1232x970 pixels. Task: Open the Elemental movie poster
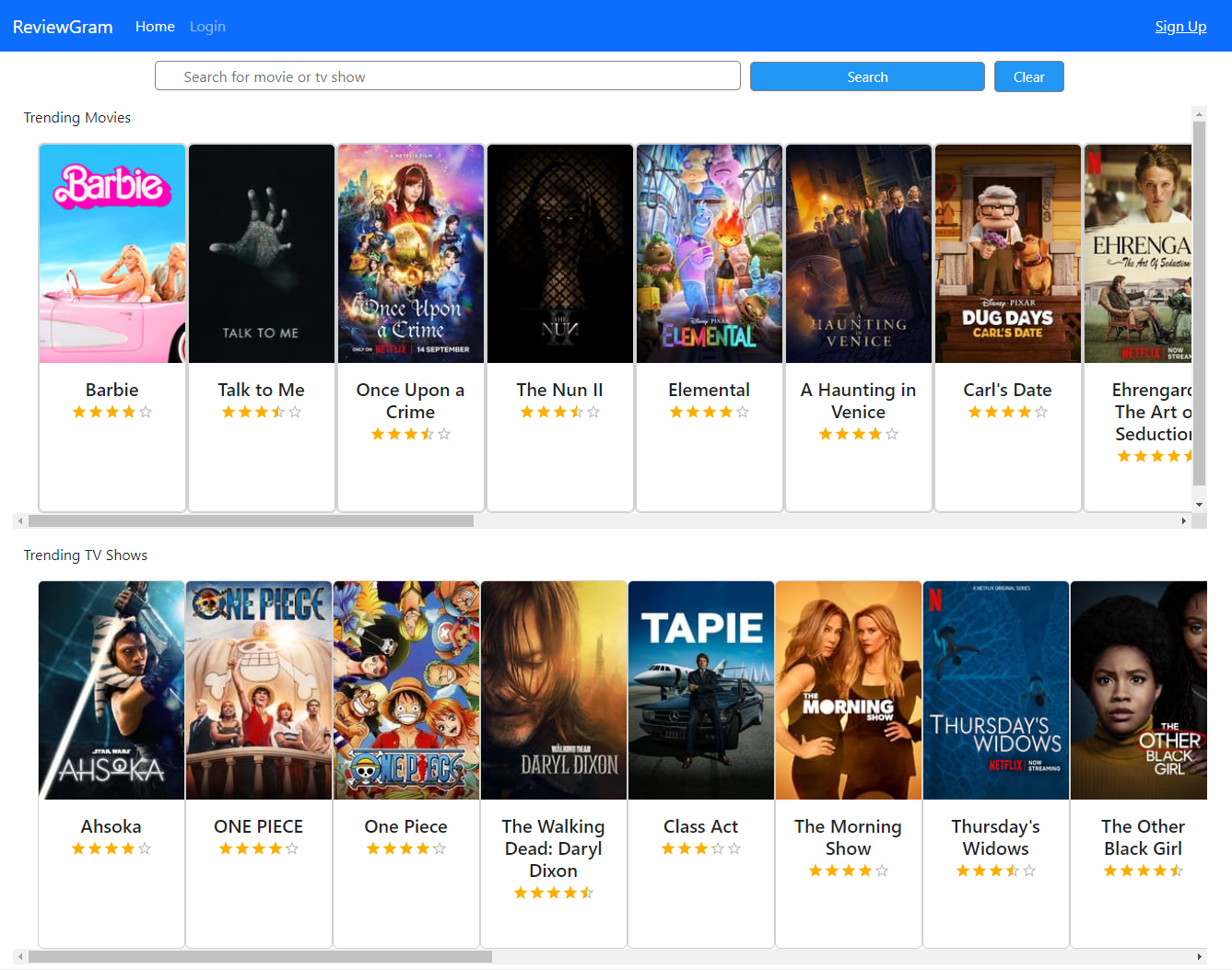pyautogui.click(x=710, y=253)
